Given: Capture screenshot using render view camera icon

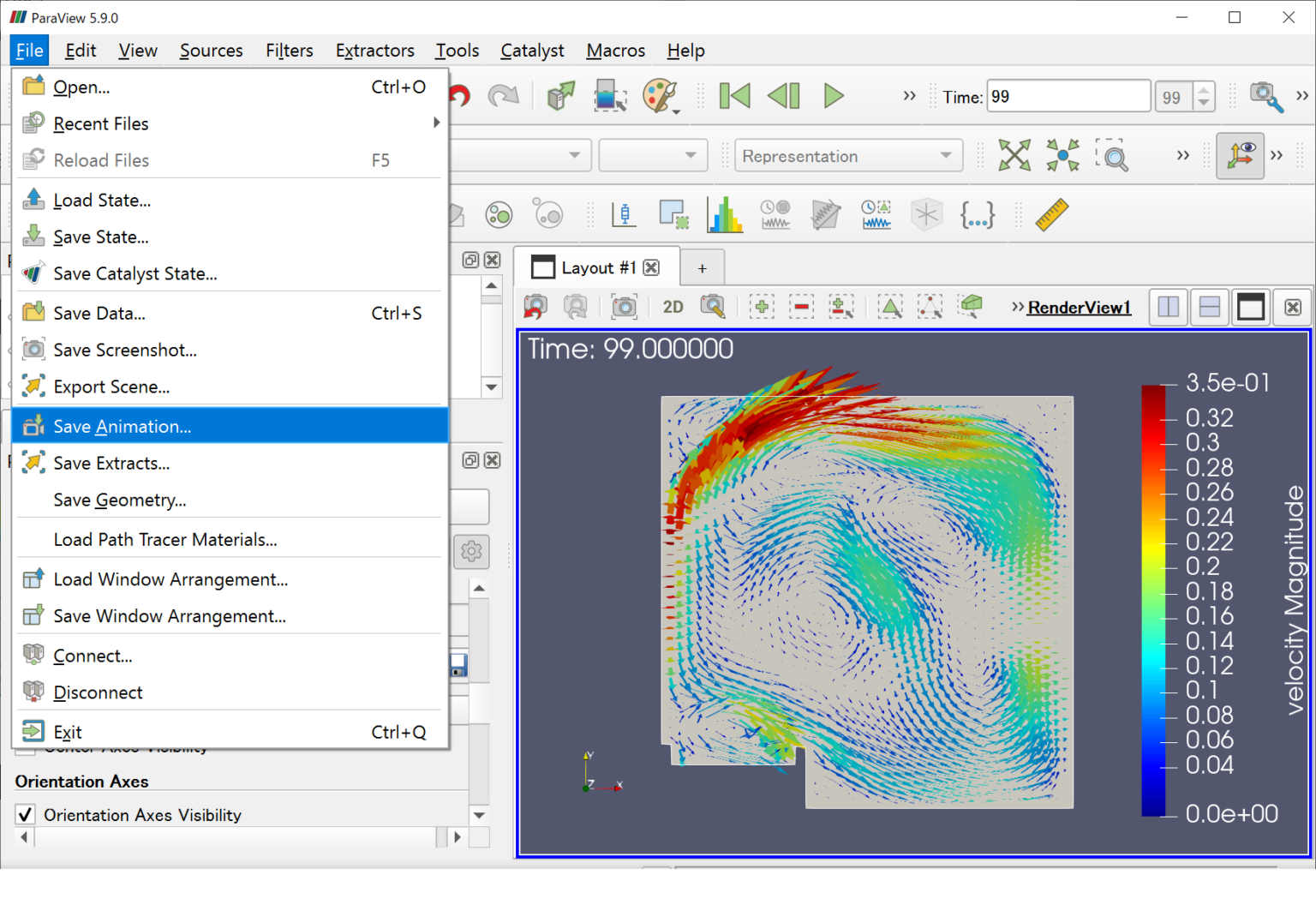Looking at the screenshot, I should (624, 307).
